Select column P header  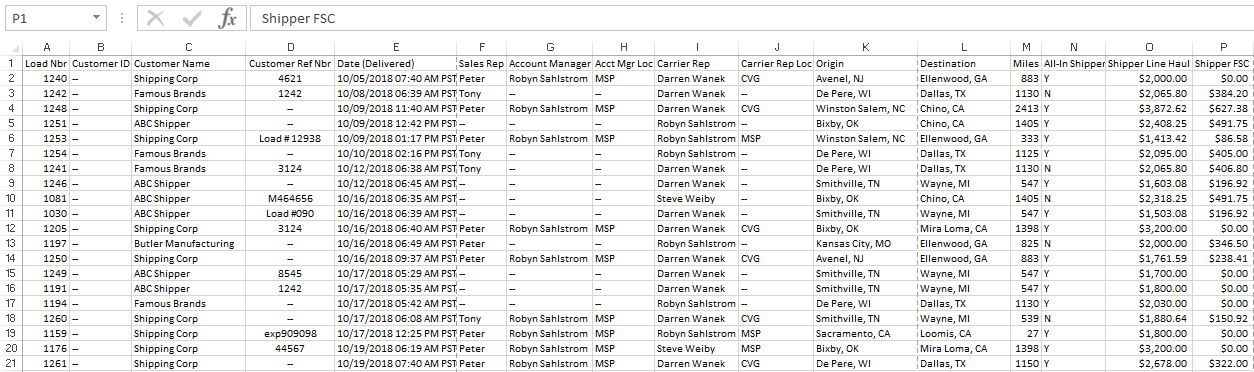point(1223,47)
